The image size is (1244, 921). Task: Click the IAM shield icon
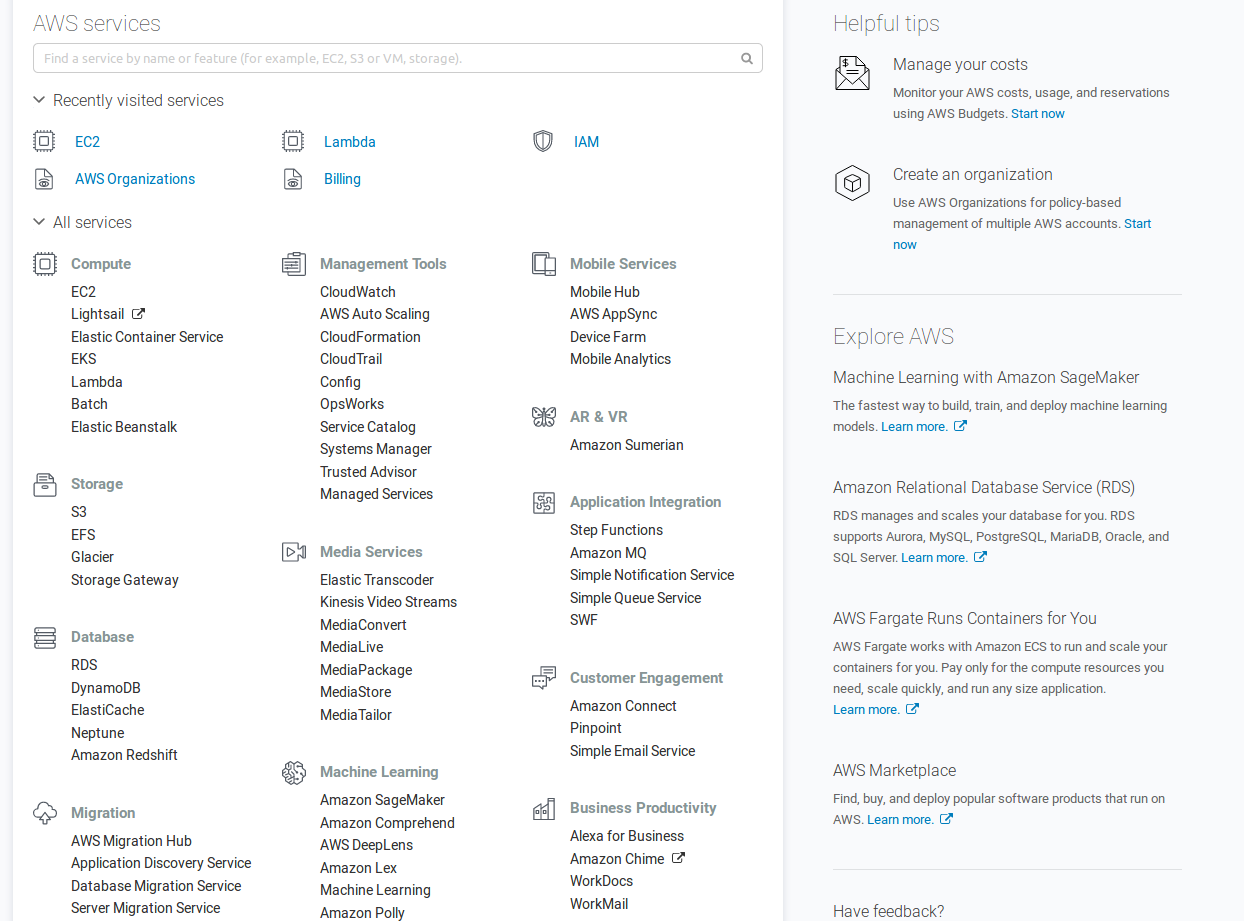coord(543,142)
